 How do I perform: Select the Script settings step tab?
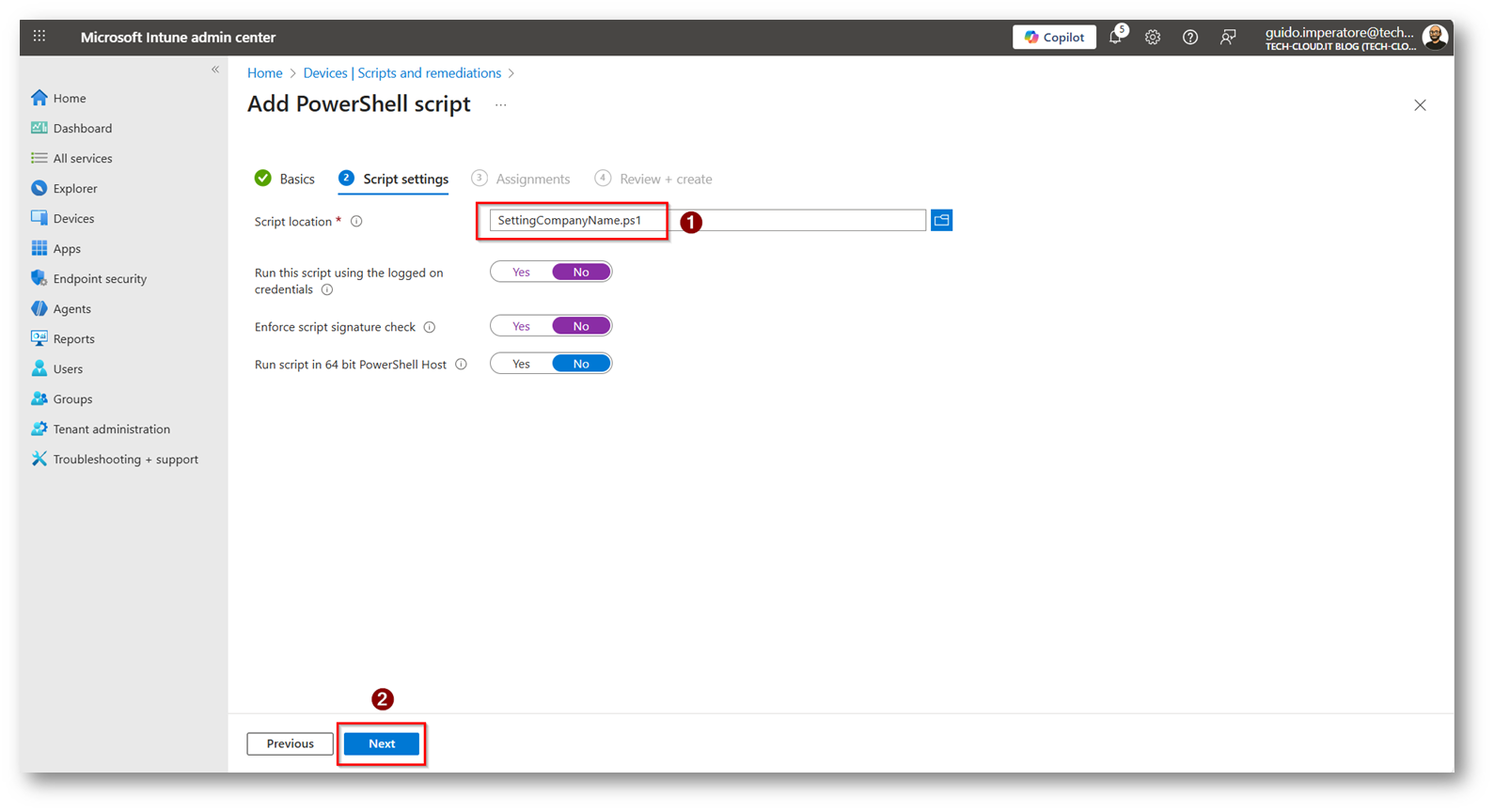coord(394,179)
